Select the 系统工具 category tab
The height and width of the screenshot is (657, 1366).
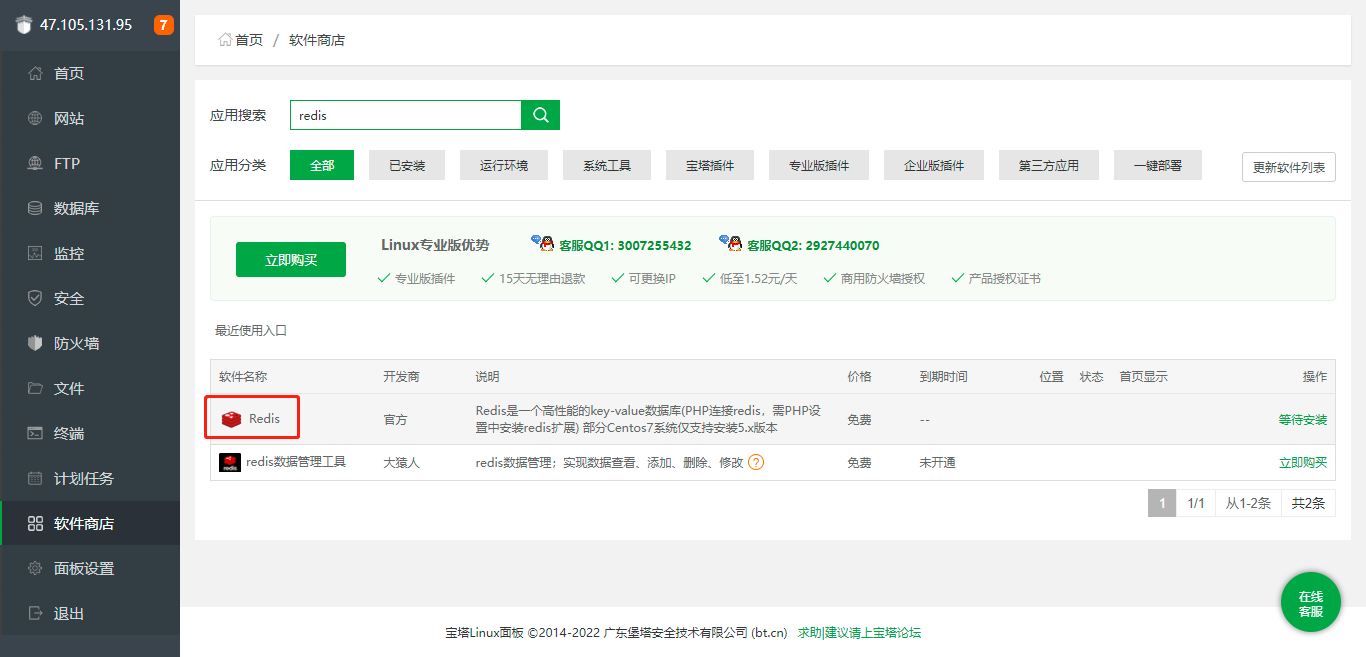click(x=607, y=165)
